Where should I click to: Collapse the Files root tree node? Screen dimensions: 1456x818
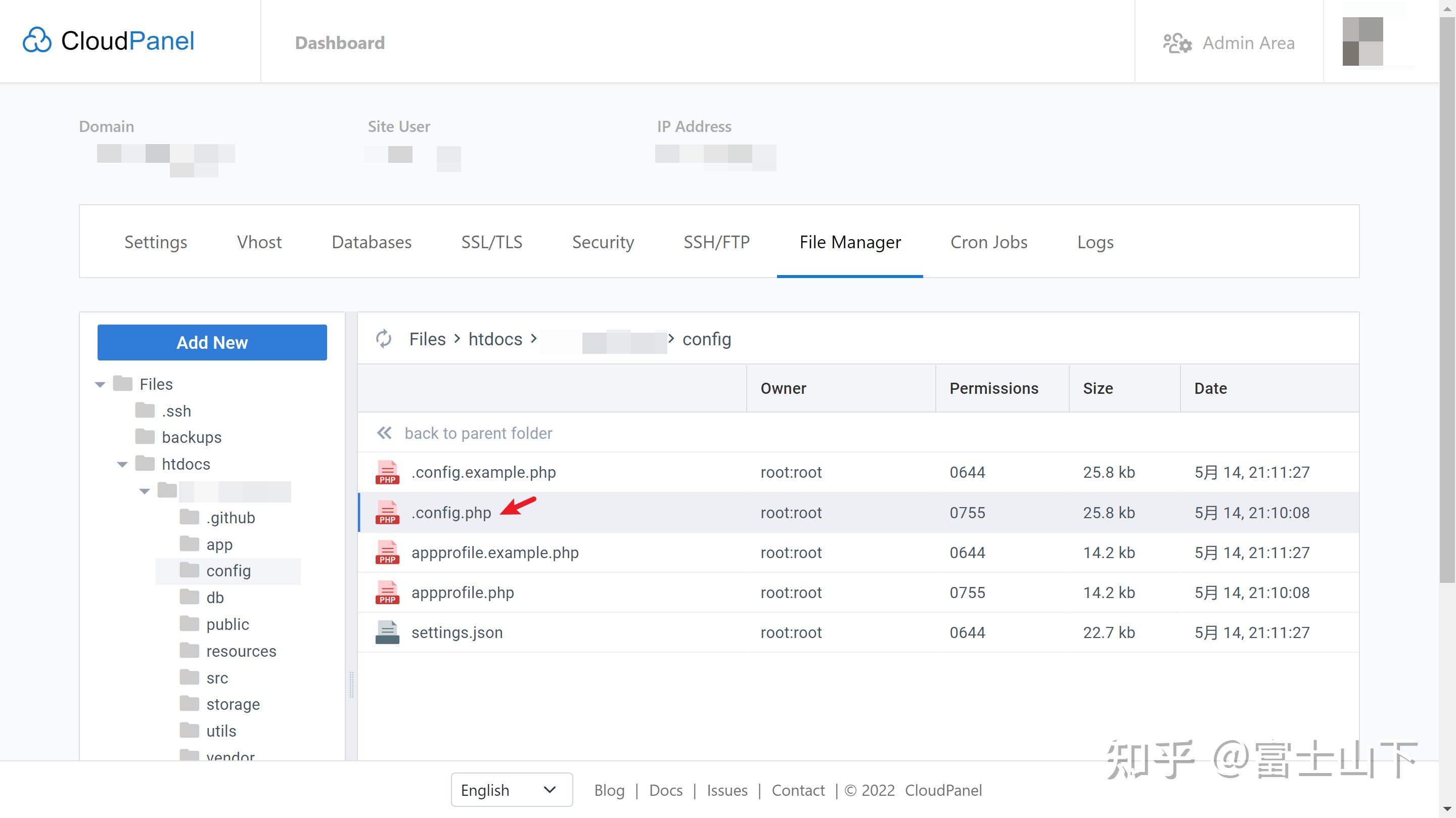point(100,384)
